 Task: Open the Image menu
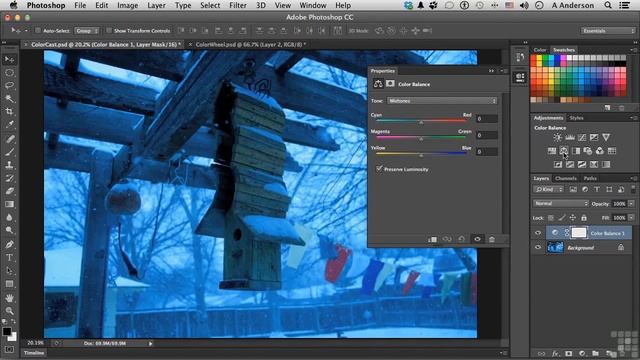(127, 5)
